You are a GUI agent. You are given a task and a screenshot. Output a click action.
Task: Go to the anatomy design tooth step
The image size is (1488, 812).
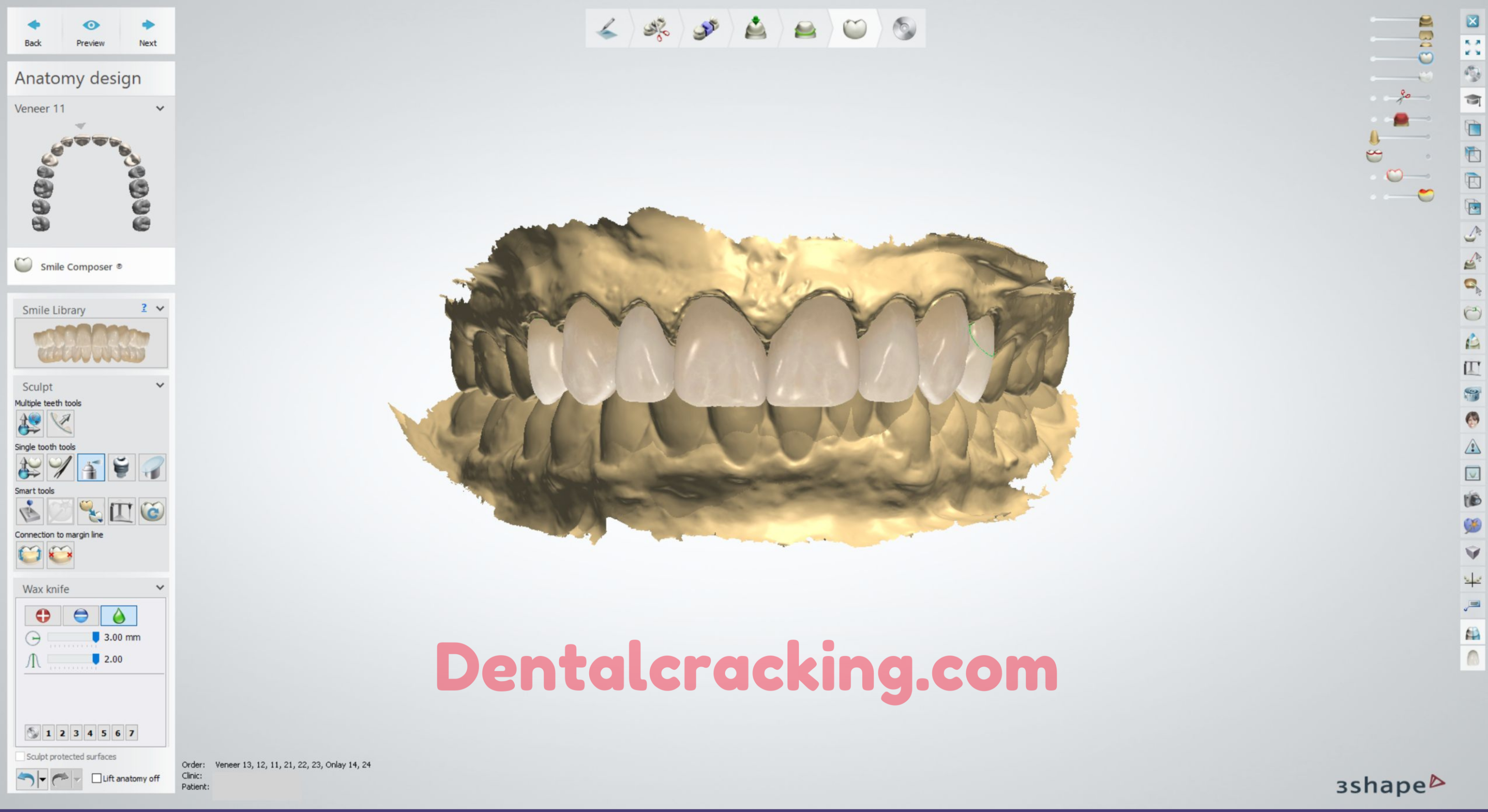pyautogui.click(x=855, y=28)
